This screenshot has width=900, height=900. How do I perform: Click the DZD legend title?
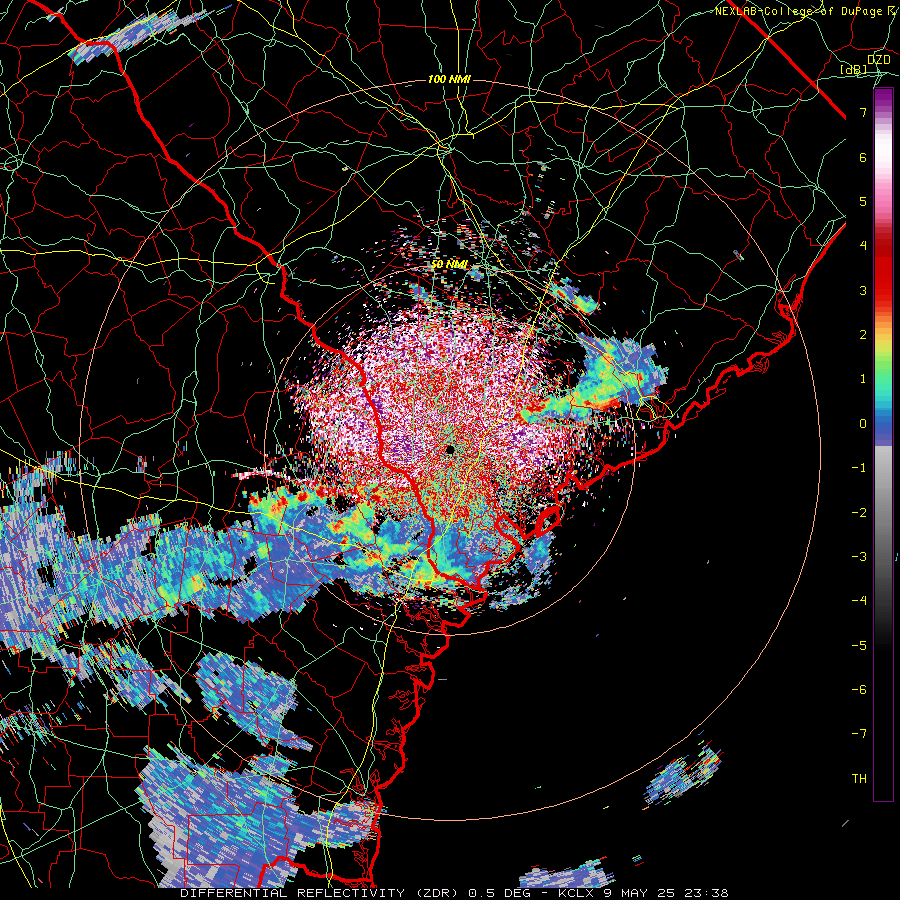(878, 60)
